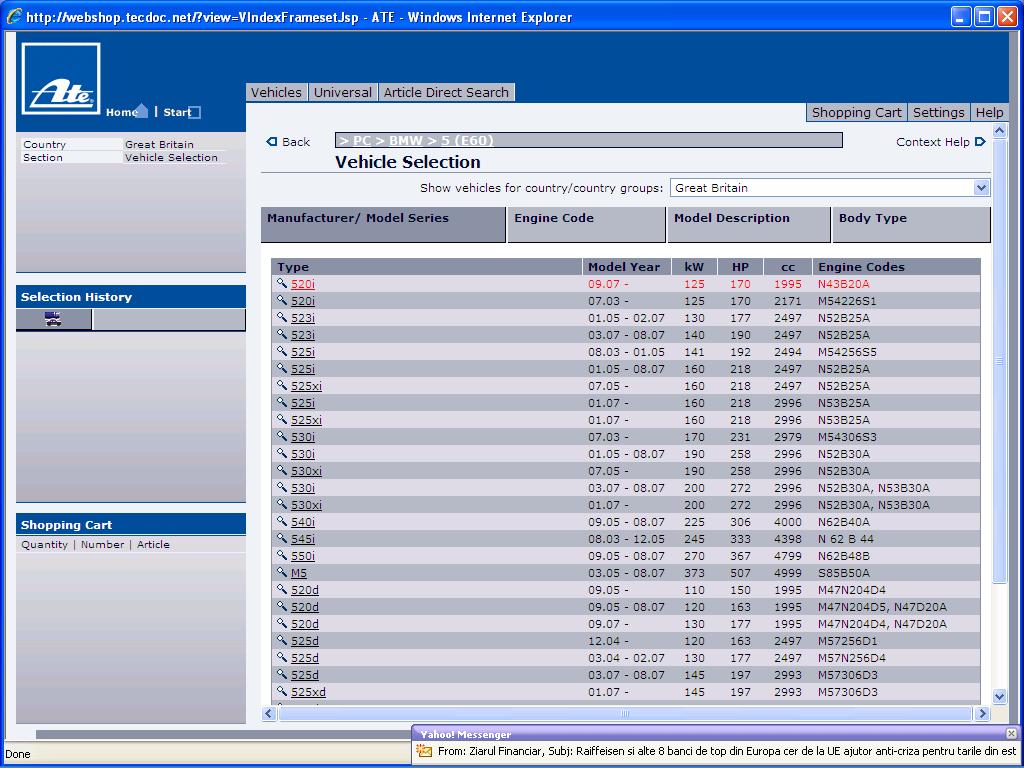This screenshot has height=768, width=1024.
Task: Click magnifier icon for 530xi 07.05 row
Action: 281,470
